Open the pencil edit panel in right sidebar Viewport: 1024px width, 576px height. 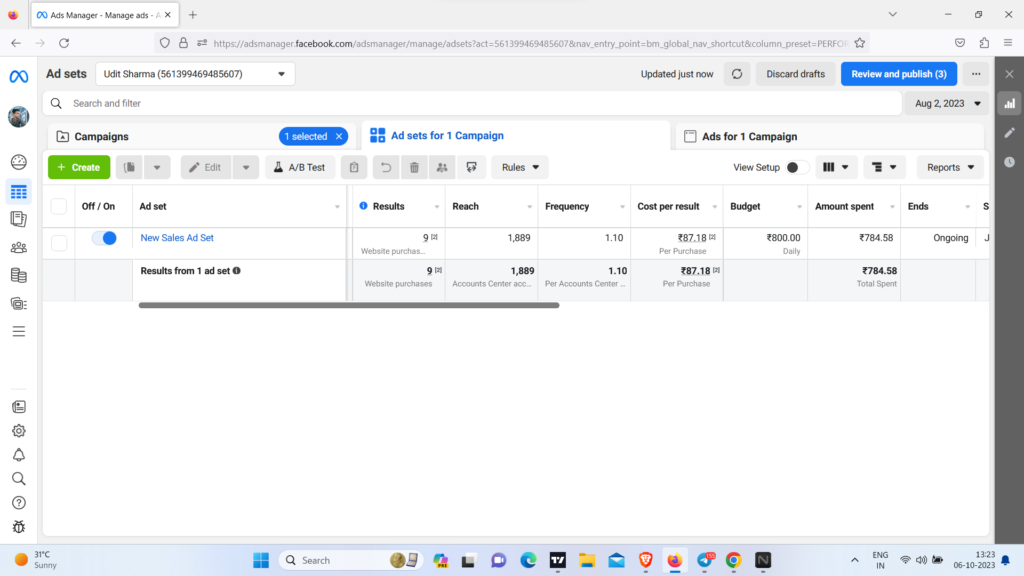click(1009, 132)
